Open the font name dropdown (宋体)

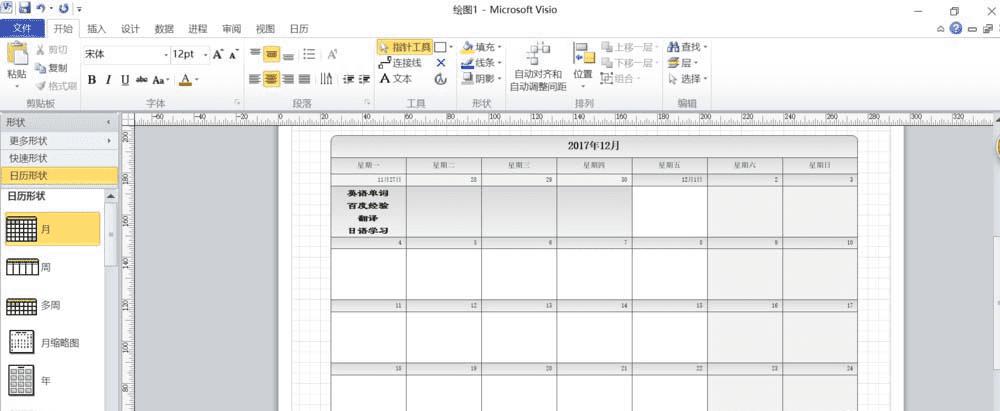click(166, 55)
